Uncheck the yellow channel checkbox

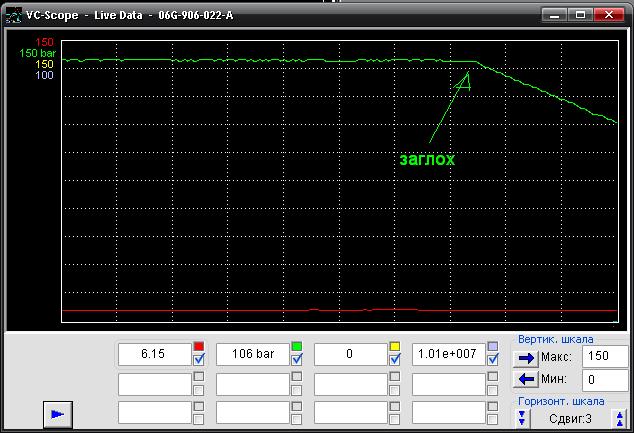pos(395,359)
